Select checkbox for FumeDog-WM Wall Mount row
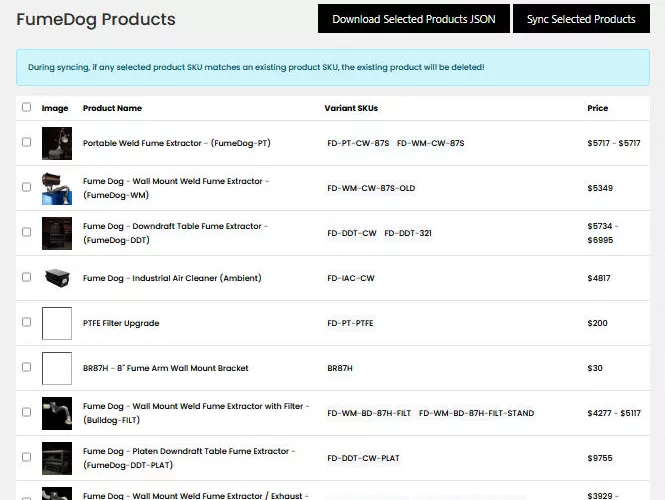Screen dimensions: 665x500 [x=26, y=187]
